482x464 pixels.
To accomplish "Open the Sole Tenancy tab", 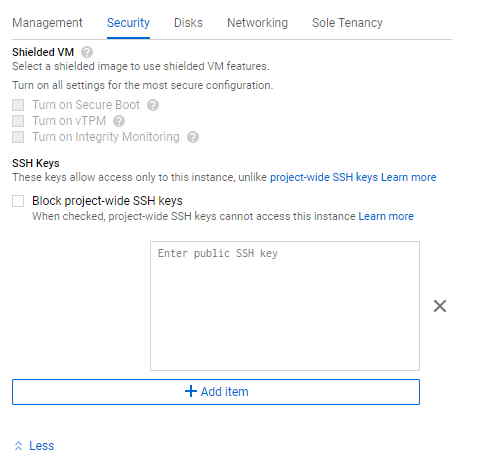I will [x=347, y=23].
